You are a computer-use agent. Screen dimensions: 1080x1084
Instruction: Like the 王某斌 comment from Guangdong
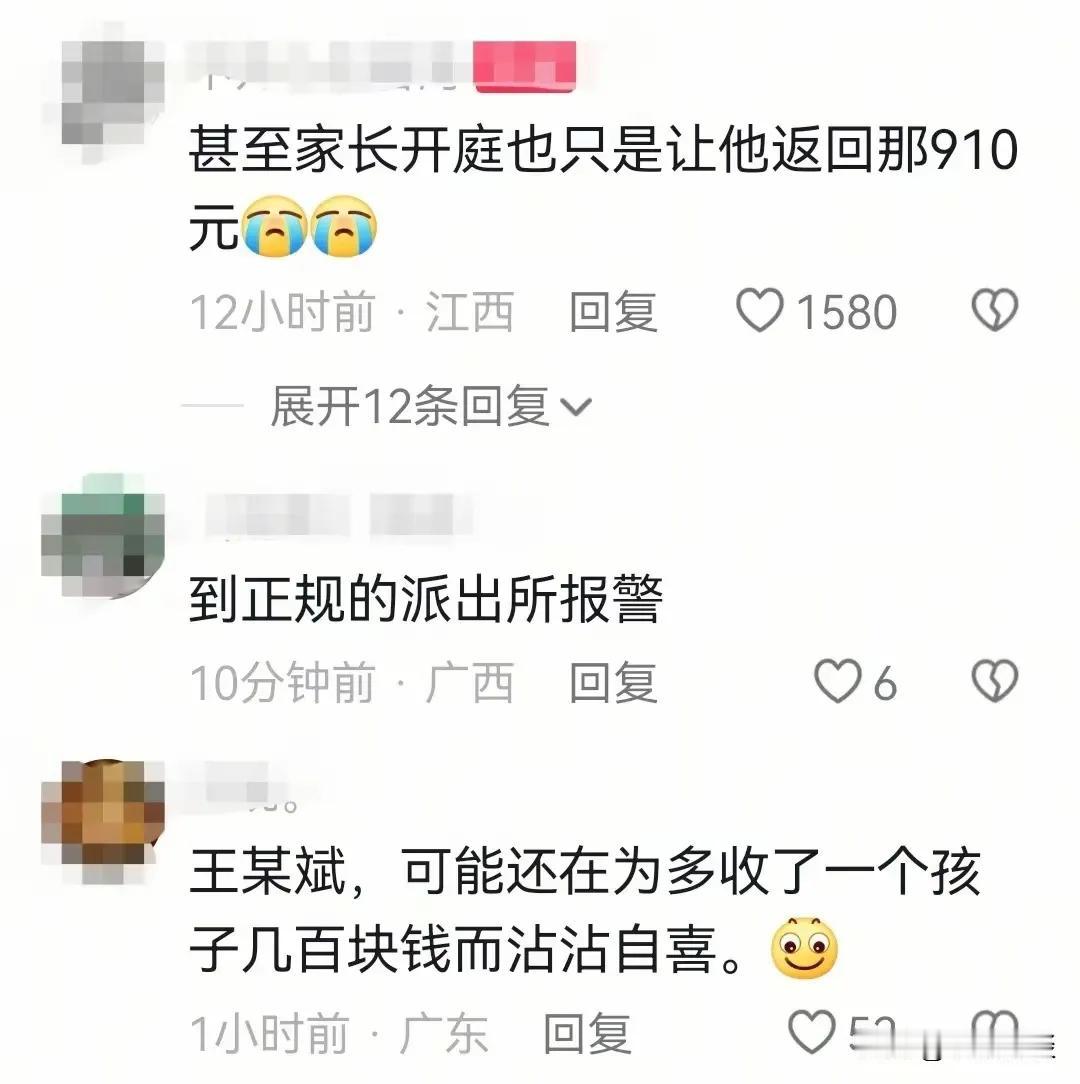tap(812, 1031)
